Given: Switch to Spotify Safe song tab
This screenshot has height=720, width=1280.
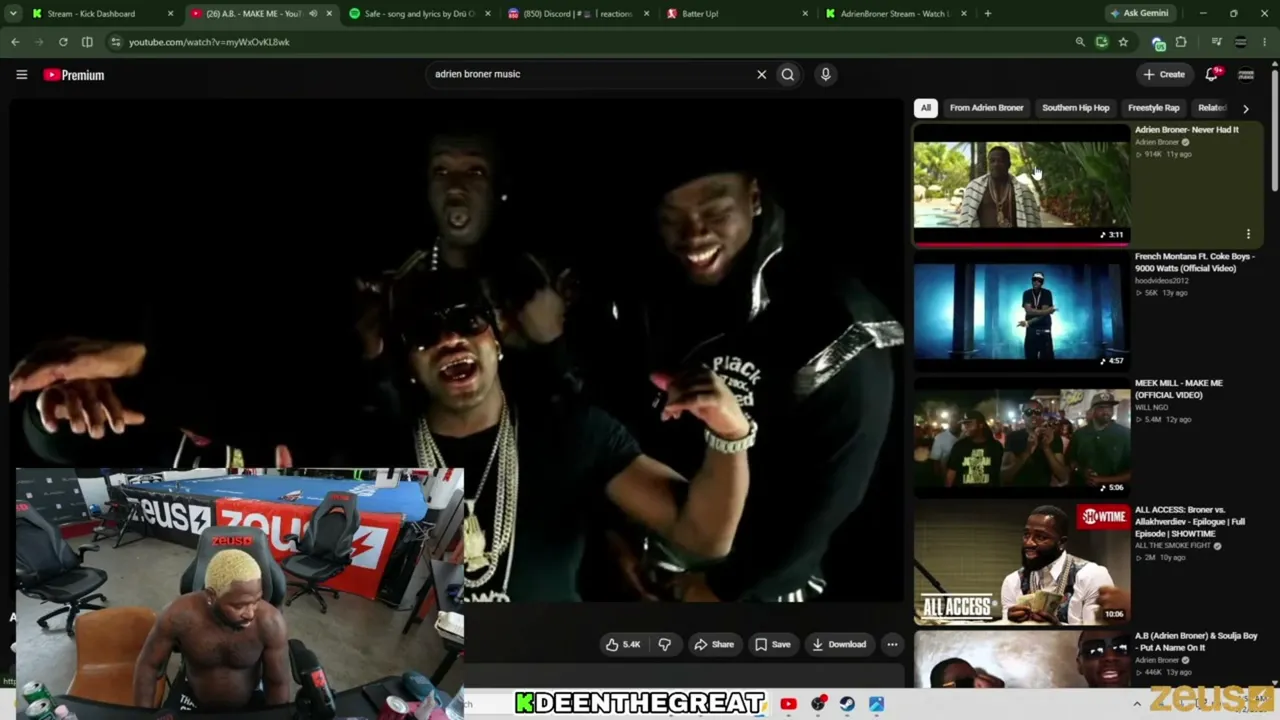Looking at the screenshot, I should point(421,14).
